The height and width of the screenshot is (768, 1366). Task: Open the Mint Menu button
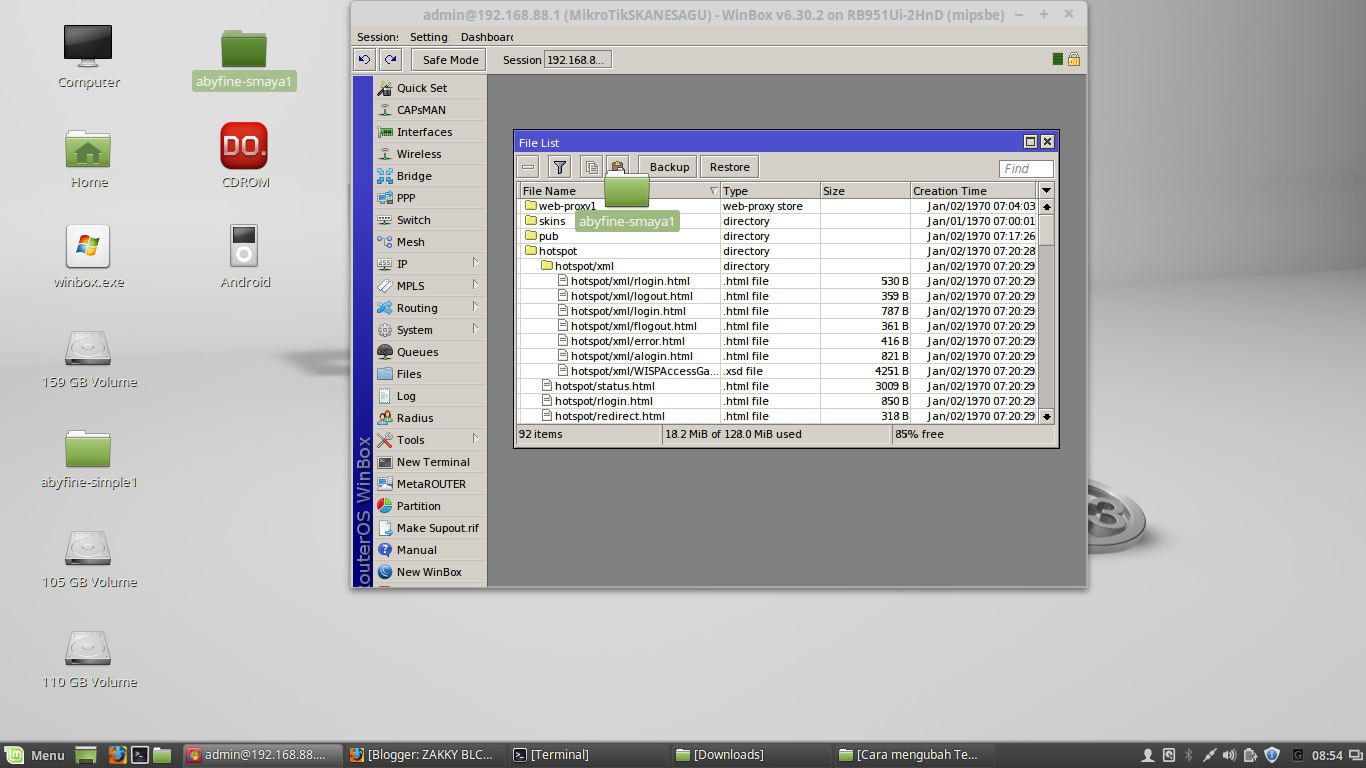[35, 755]
